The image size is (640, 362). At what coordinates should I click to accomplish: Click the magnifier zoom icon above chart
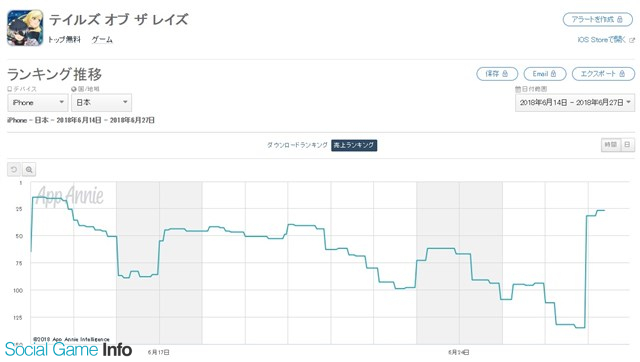pos(29,169)
